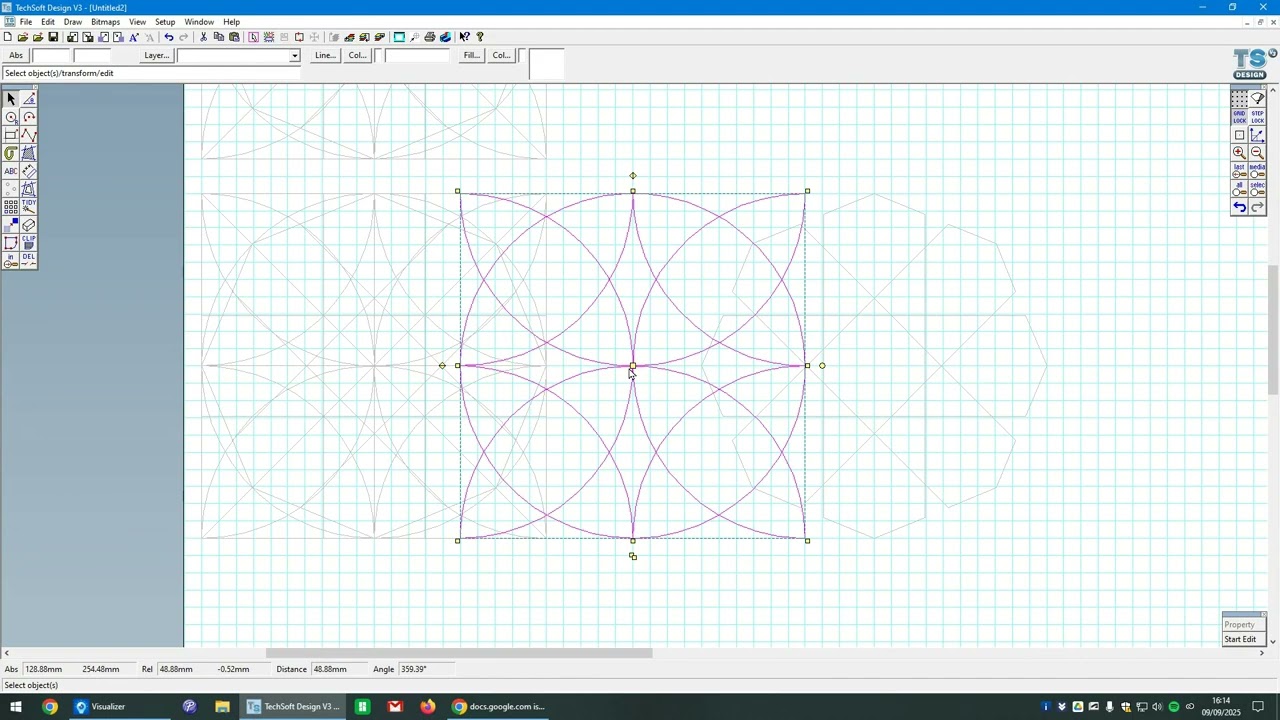Screen dimensions: 1280x720
Task: Click the Col... button beside Line
Action: [x=357, y=55]
